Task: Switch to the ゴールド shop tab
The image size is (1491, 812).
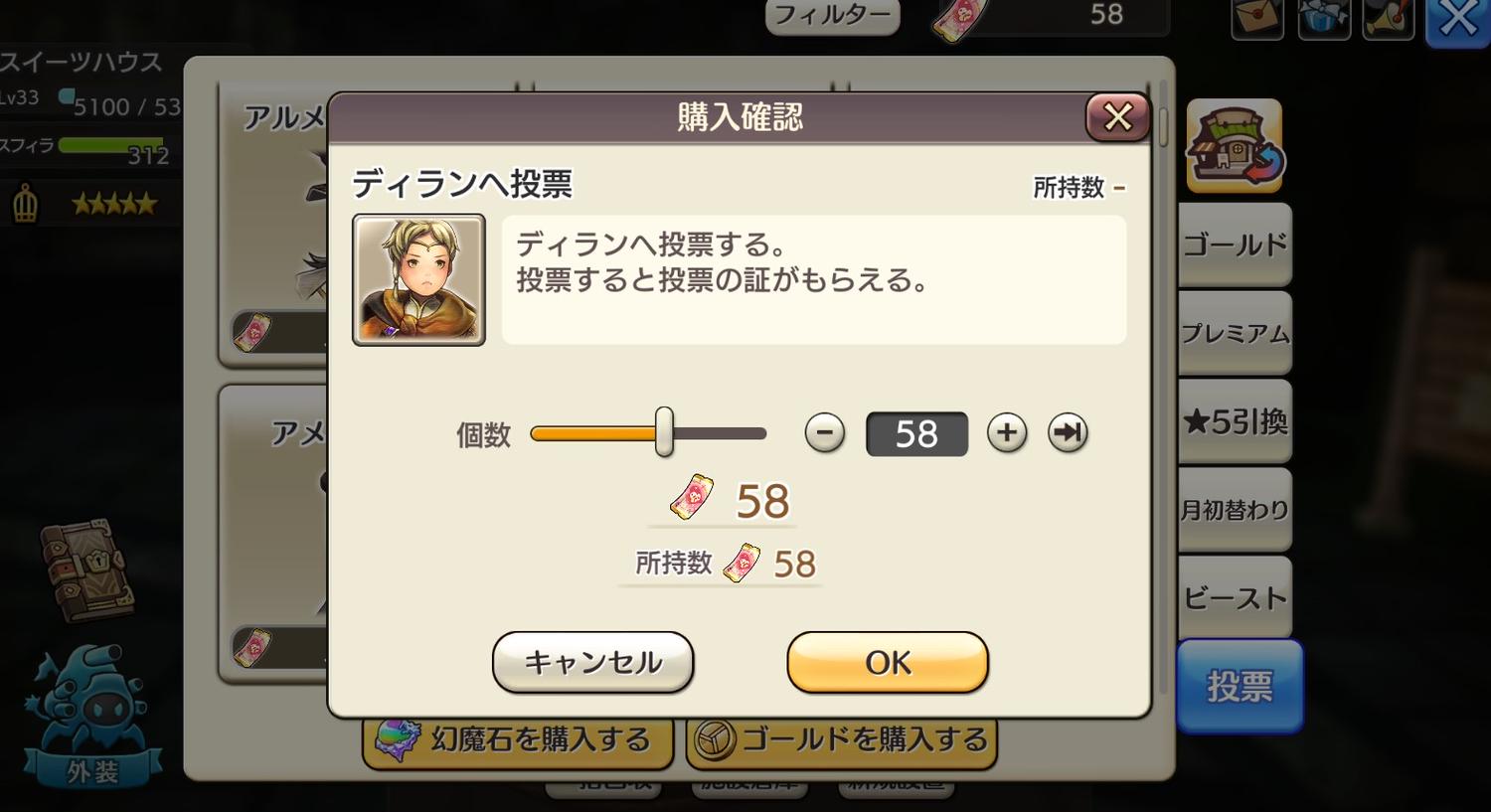Action: tap(1235, 244)
